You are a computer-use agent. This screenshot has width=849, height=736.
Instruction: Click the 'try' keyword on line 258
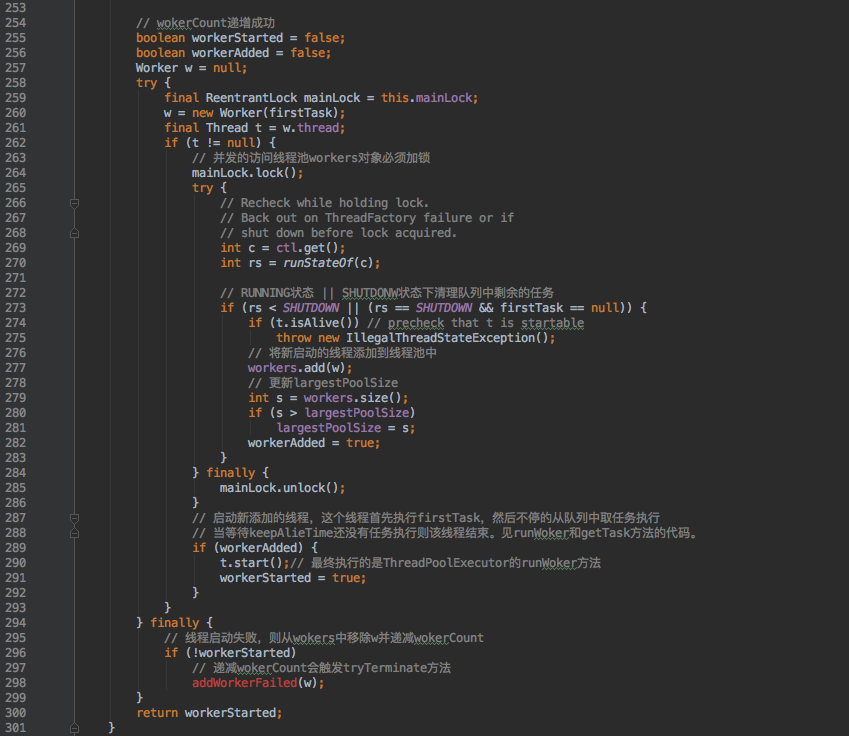click(147, 83)
